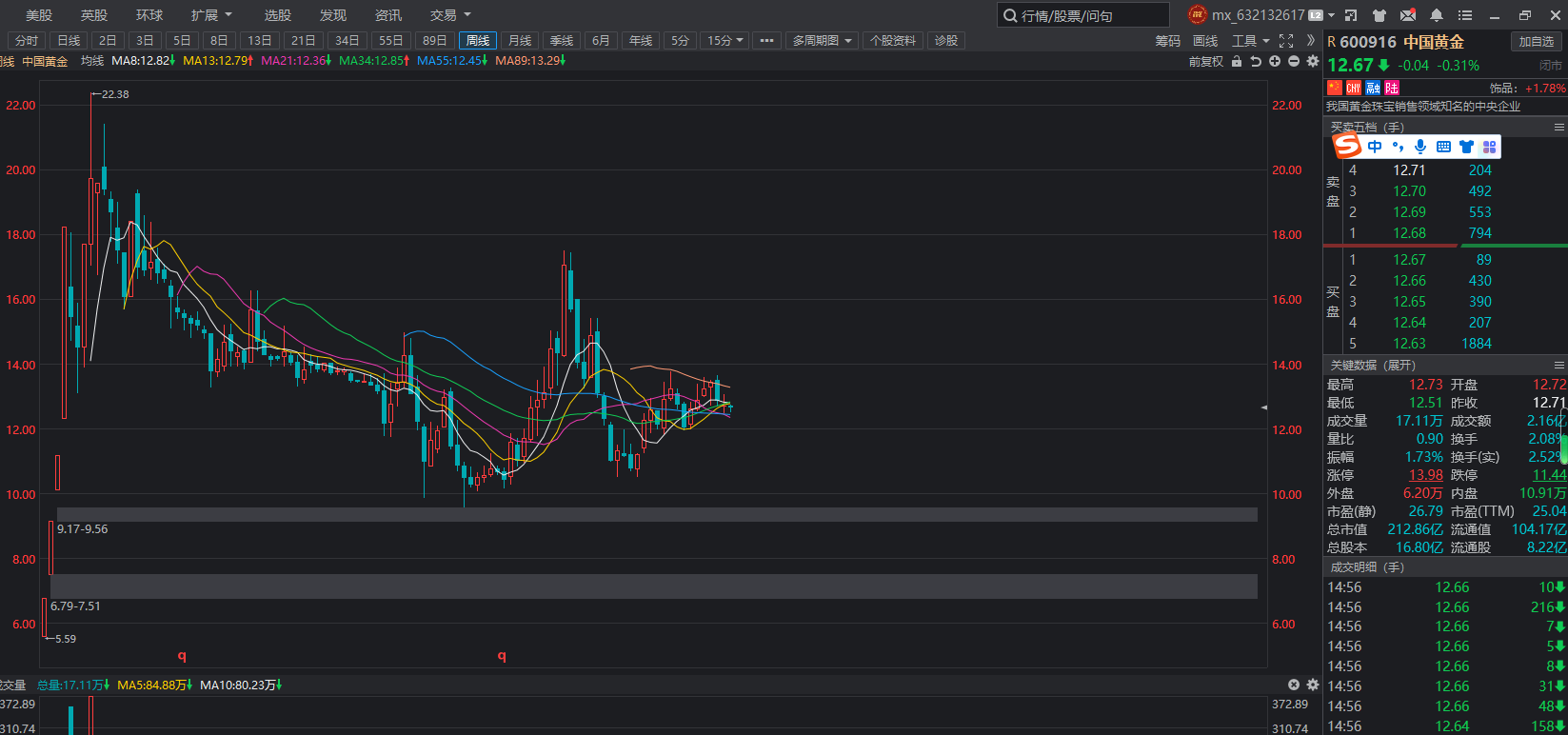Open the messages envelope icon
Image resolution: width=1568 pixels, height=735 pixels.
1408,15
